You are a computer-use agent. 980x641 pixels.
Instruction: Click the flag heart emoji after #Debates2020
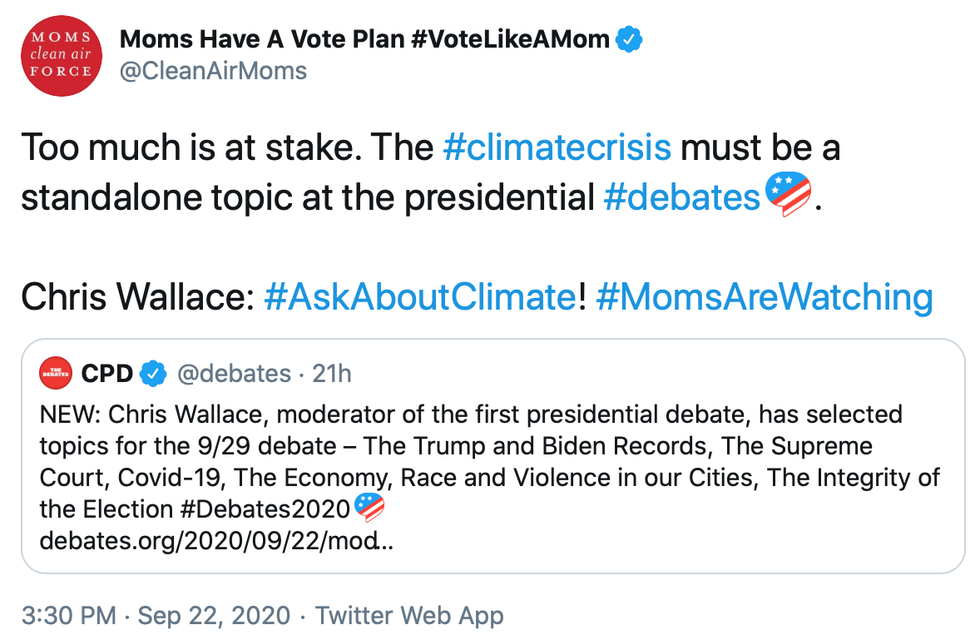tap(370, 508)
